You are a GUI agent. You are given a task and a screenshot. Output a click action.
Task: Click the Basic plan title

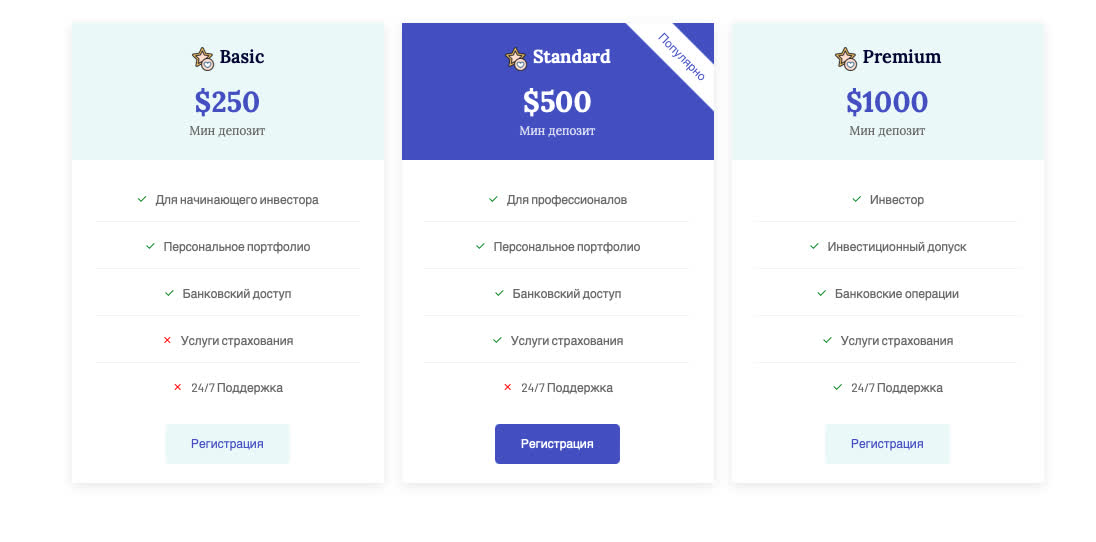pos(242,57)
